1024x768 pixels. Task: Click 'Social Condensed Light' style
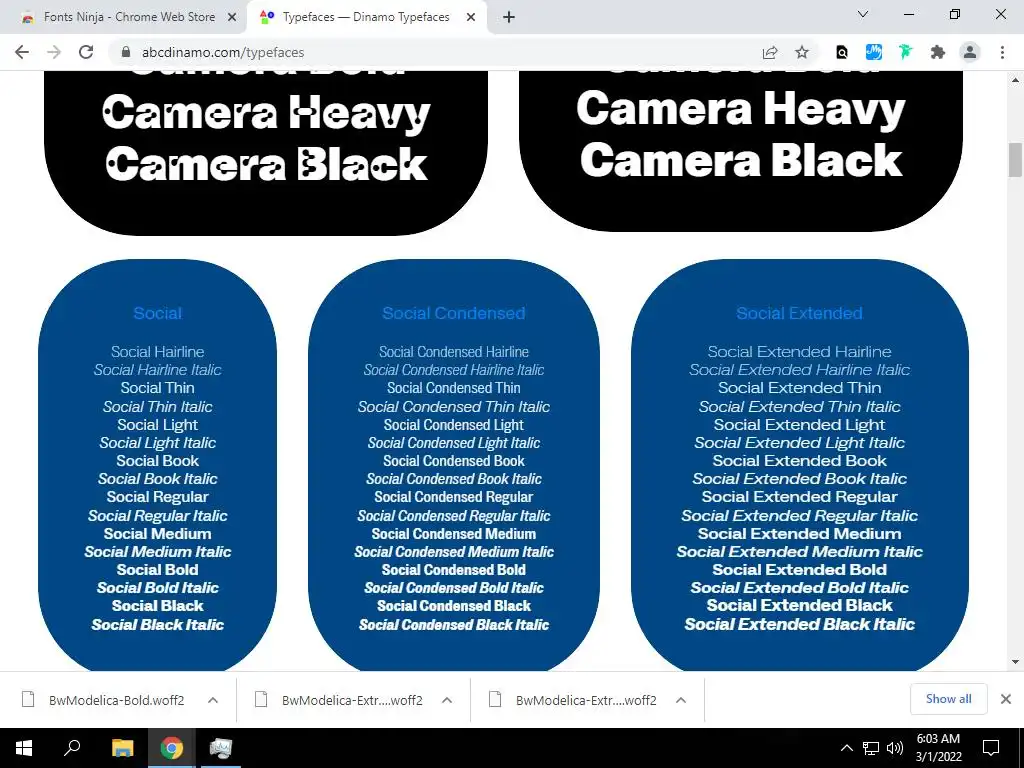click(454, 424)
